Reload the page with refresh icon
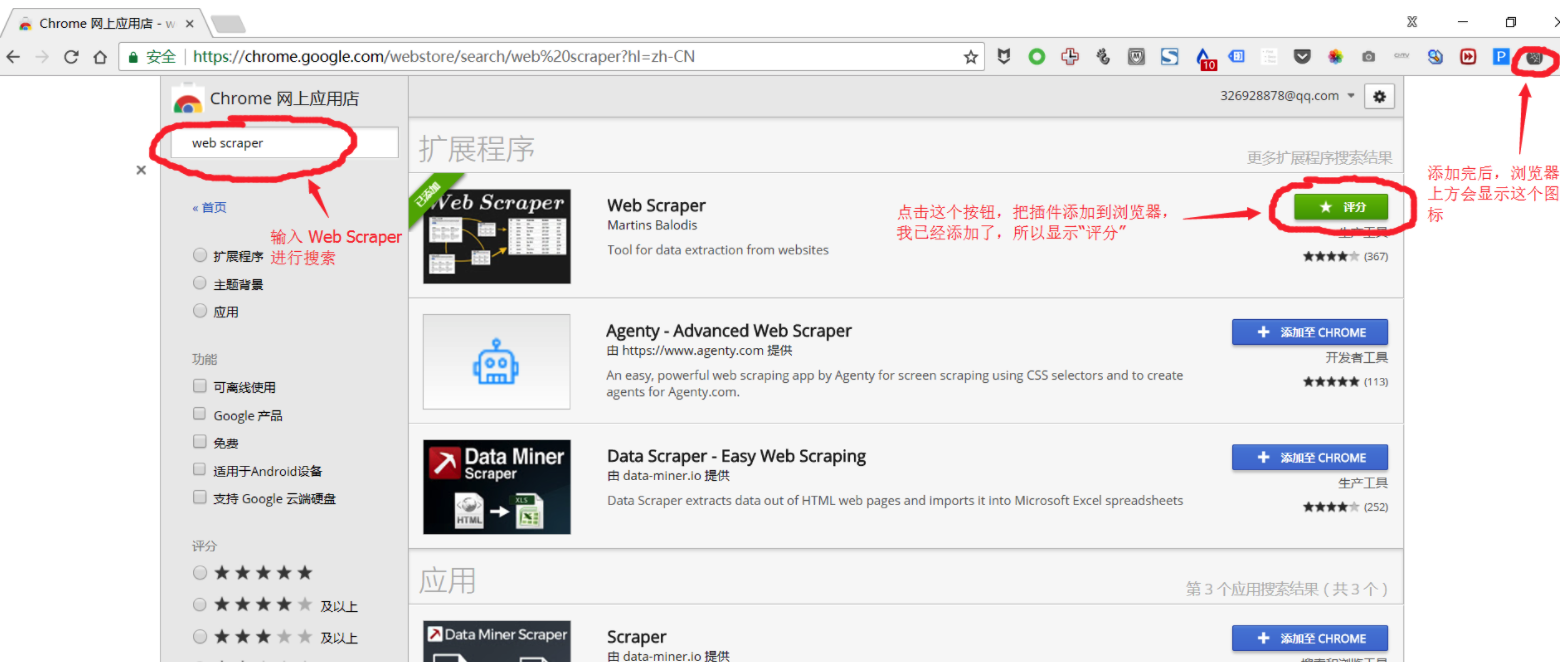Viewport: 1560px width, 662px height. pyautogui.click(x=71, y=58)
